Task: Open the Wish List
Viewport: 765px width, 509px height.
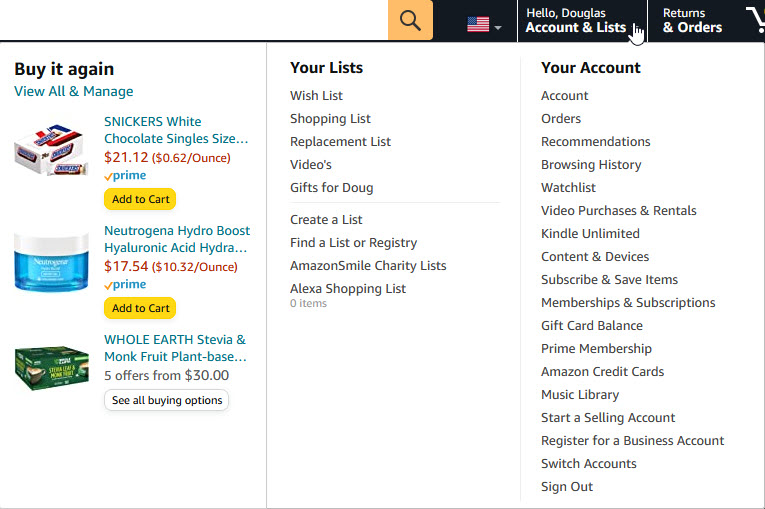Action: point(316,96)
